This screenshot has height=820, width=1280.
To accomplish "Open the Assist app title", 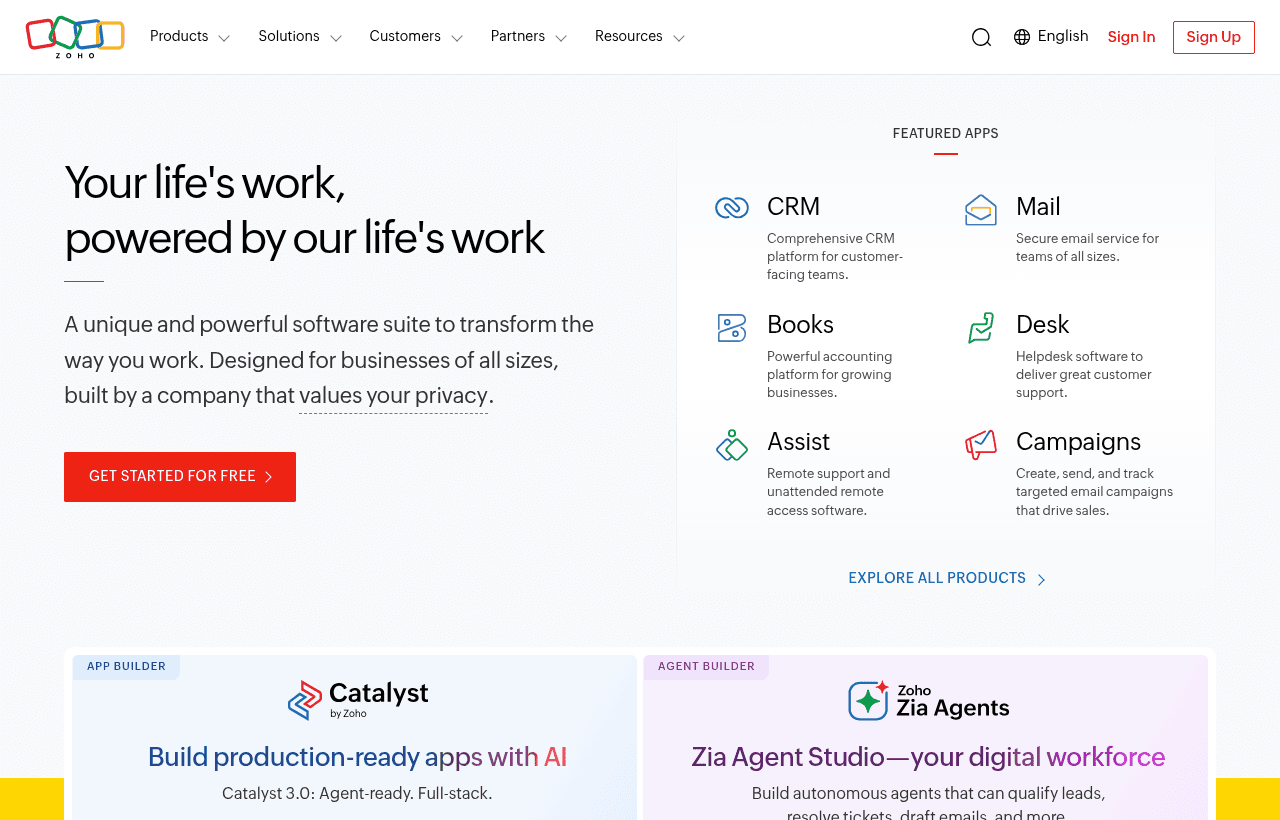I will coord(798,442).
